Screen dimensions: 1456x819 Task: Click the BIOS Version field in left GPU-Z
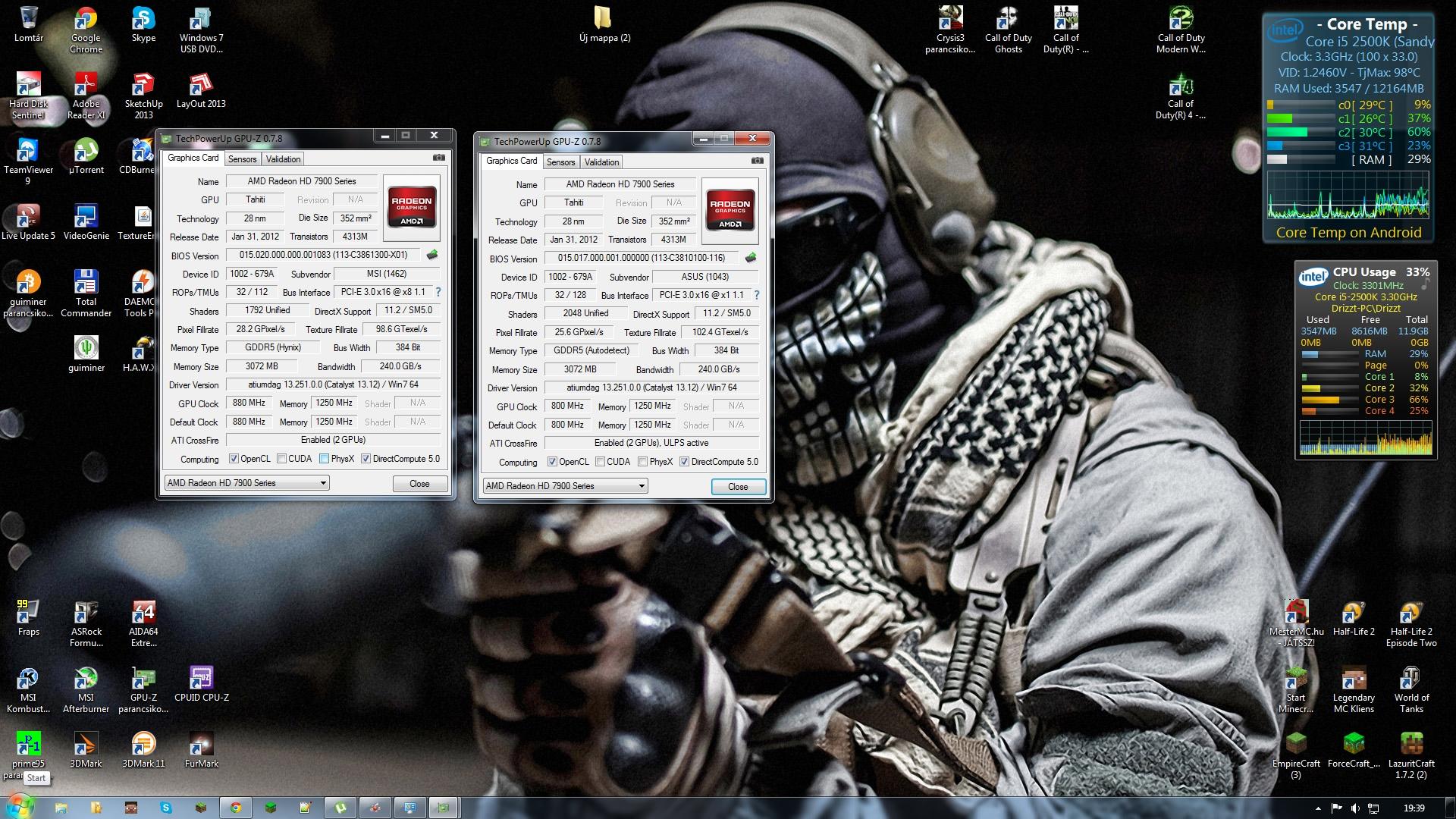324,255
